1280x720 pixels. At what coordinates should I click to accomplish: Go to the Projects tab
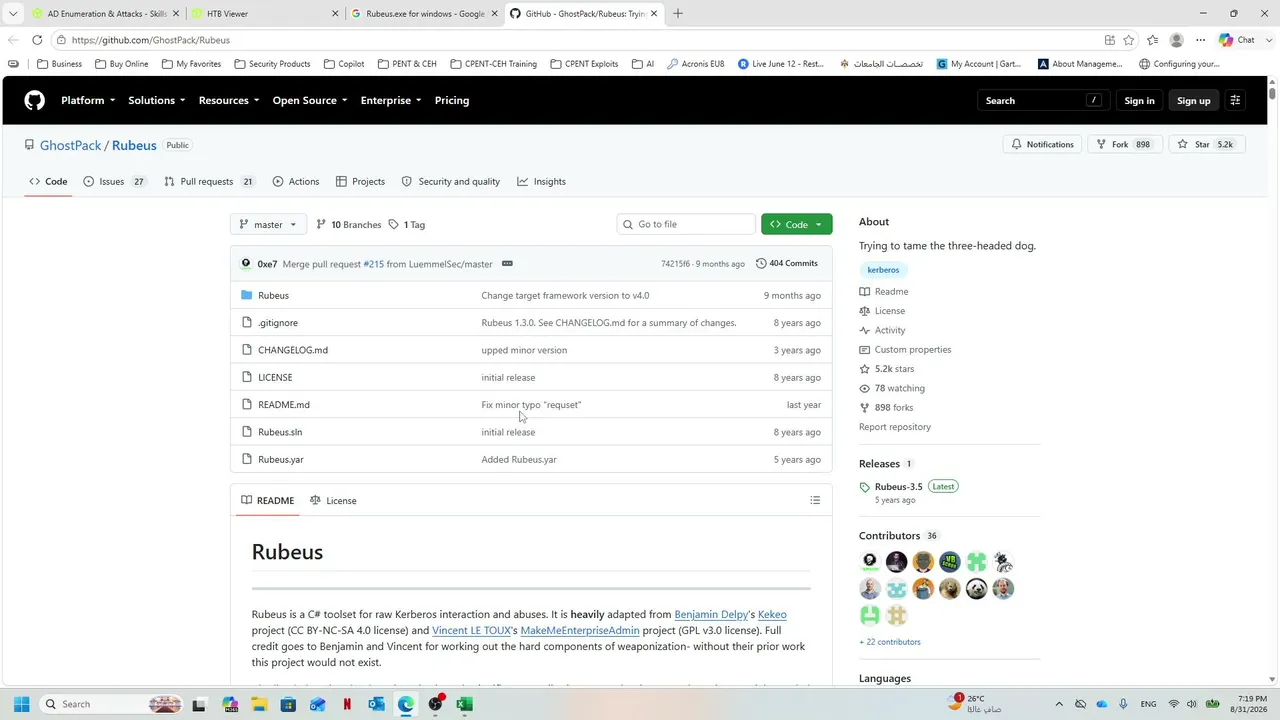(x=360, y=182)
